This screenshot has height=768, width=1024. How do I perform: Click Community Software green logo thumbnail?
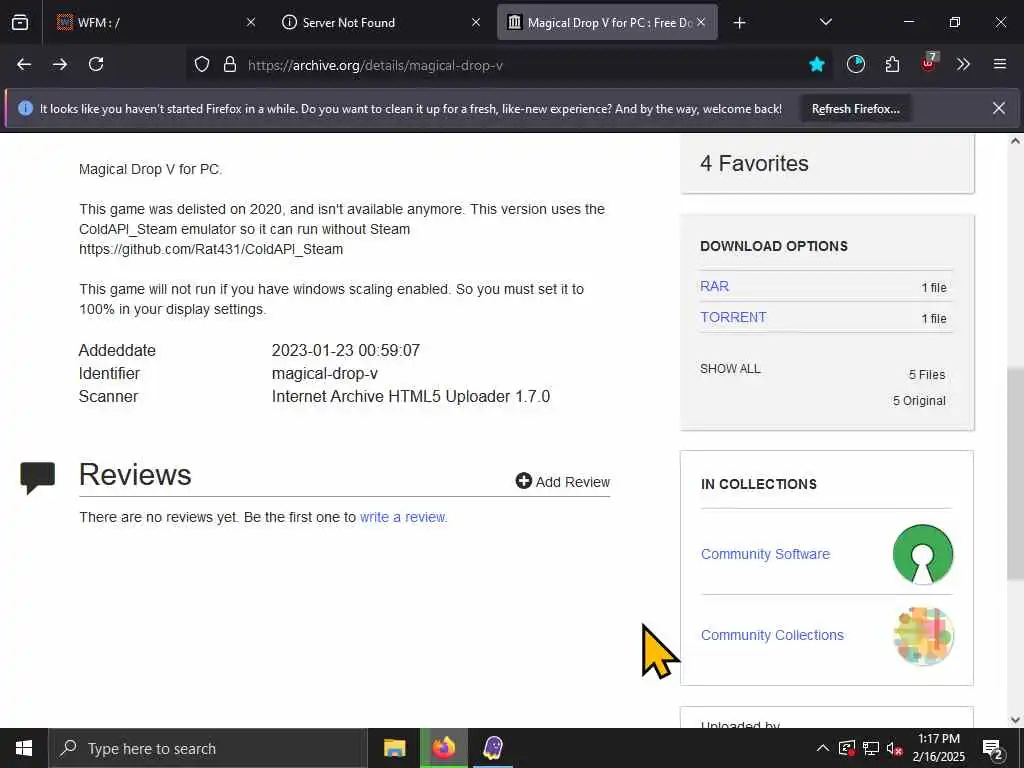tap(923, 554)
